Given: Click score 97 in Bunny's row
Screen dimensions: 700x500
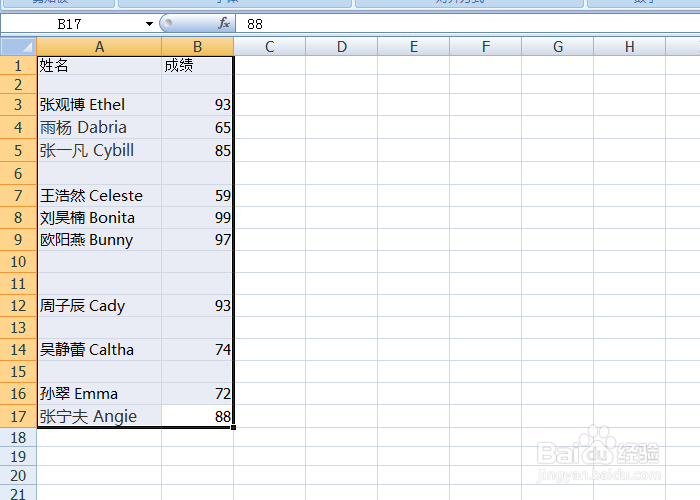Looking at the screenshot, I should point(197,240).
